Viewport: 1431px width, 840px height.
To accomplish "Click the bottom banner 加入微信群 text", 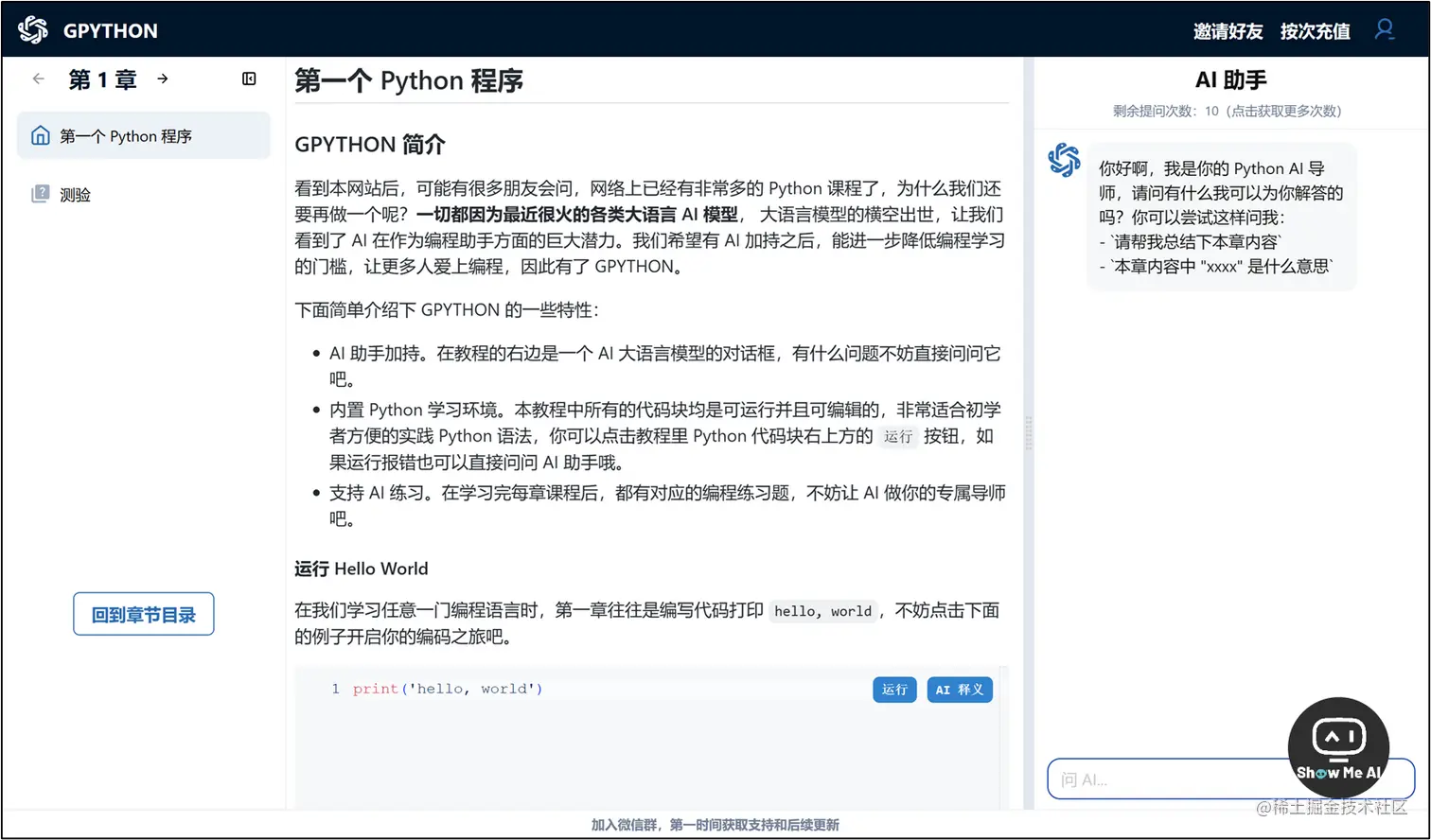I will tap(715, 825).
